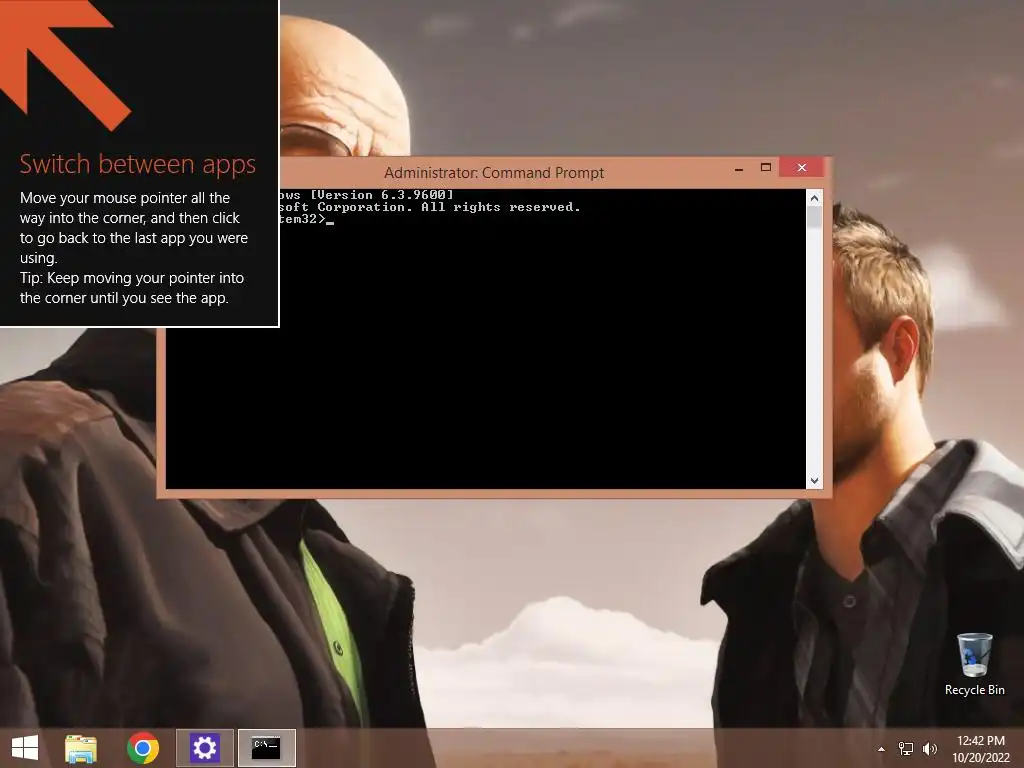Open the network status tray icon
The height and width of the screenshot is (768, 1024).
tap(906, 748)
